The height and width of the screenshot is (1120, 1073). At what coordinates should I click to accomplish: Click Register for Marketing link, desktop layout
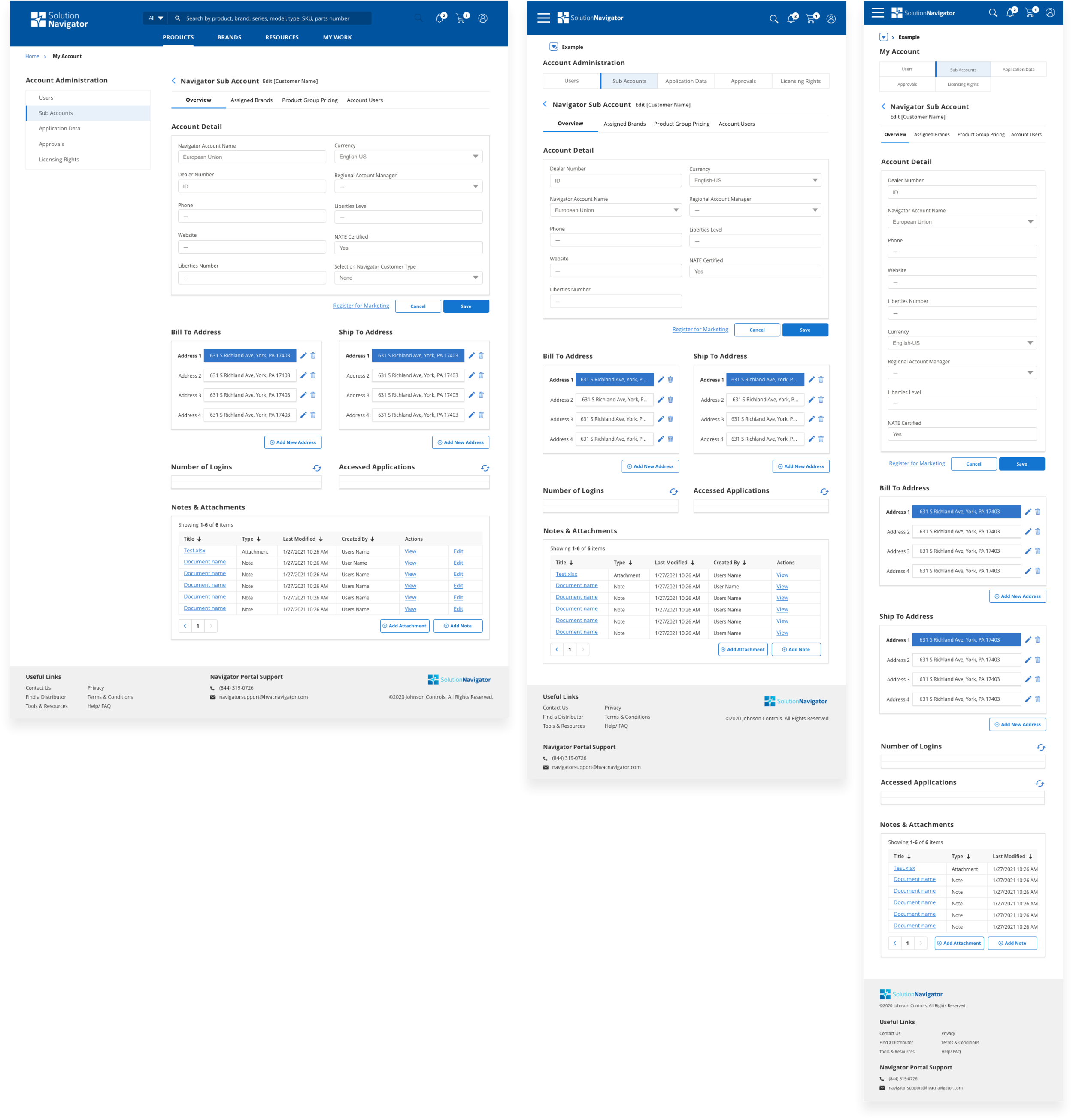coord(361,306)
